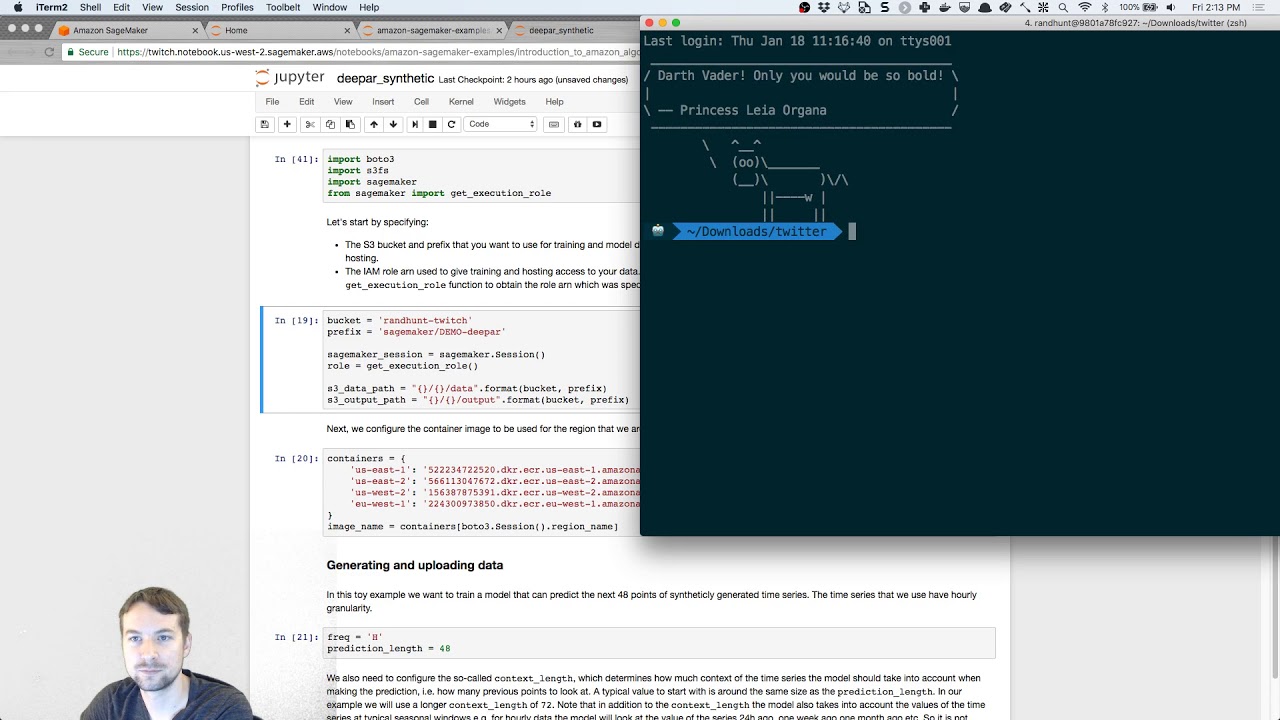Click the video icon at toolbar's end
The height and width of the screenshot is (720, 1280).
597,124
